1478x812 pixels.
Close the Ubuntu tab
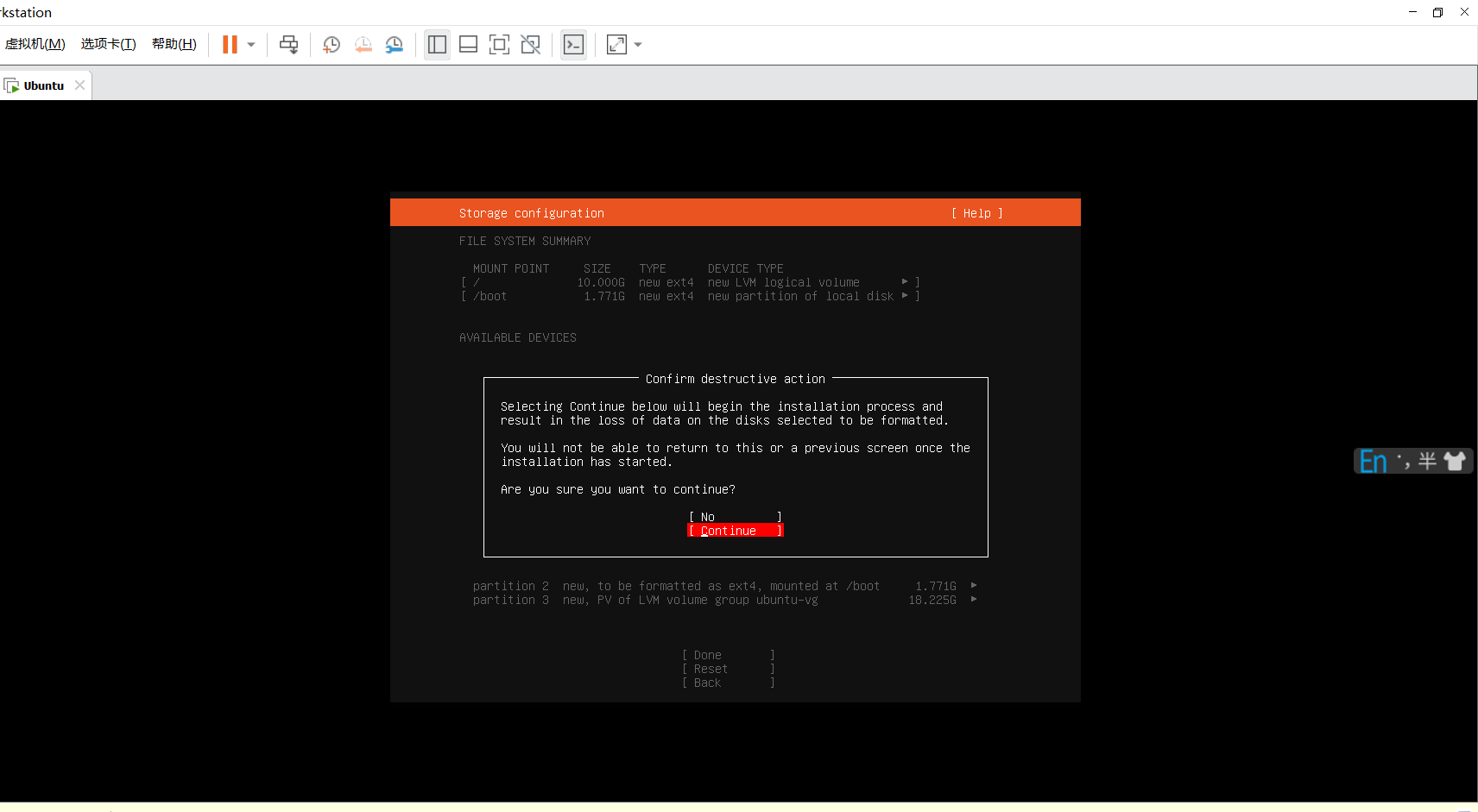tap(79, 85)
